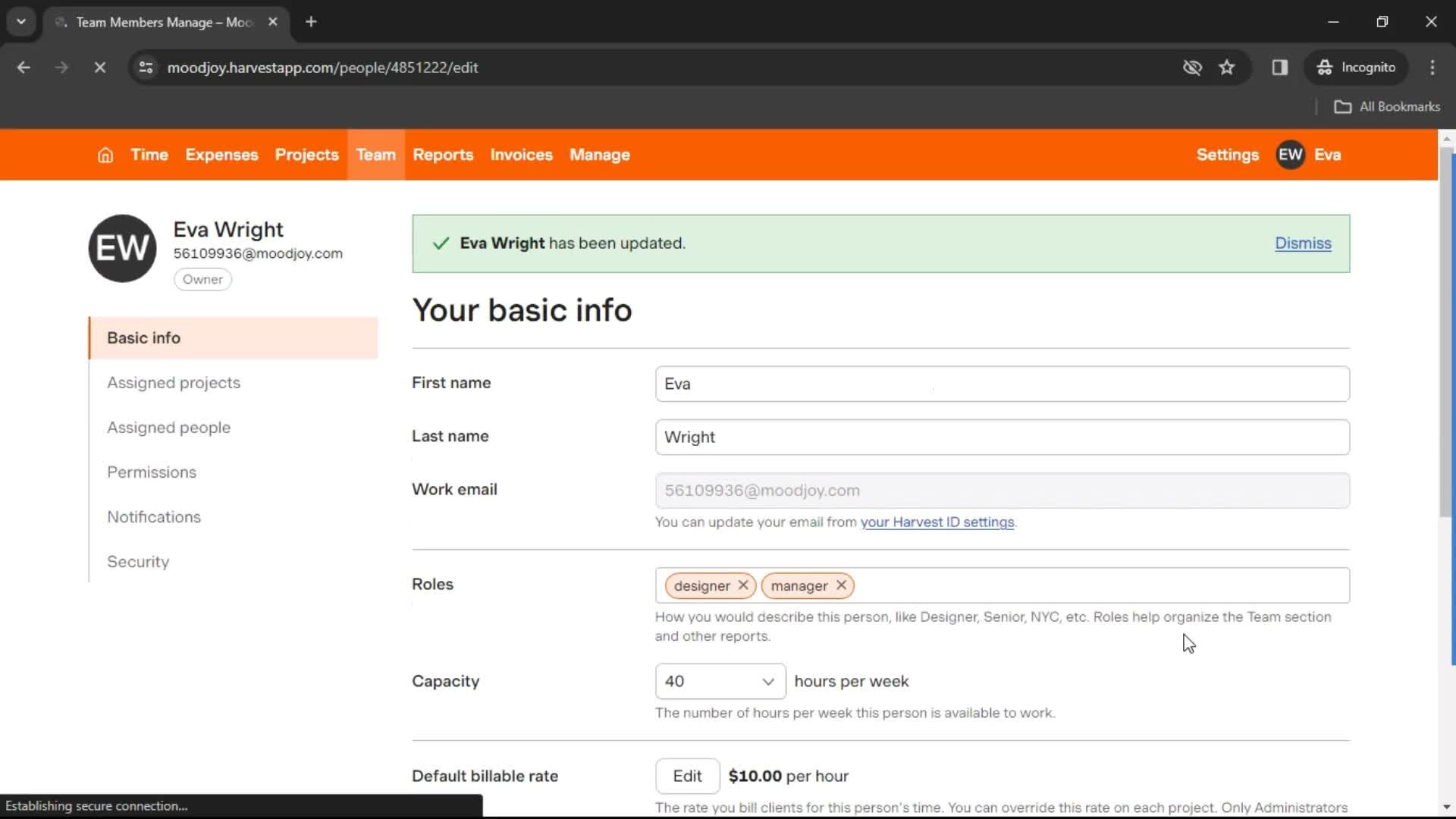The width and height of the screenshot is (1456, 819).
Task: Click the Edit button for billable rate
Action: click(x=688, y=776)
